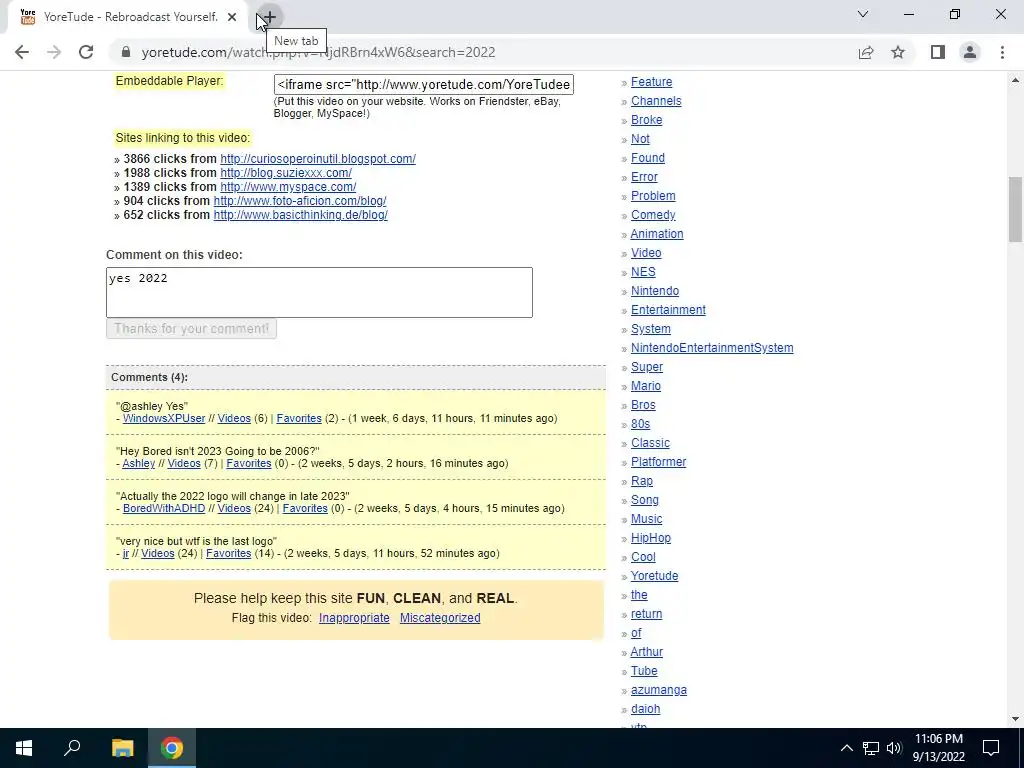Open the tab search chevron
1024x768 pixels.
pyautogui.click(x=863, y=14)
